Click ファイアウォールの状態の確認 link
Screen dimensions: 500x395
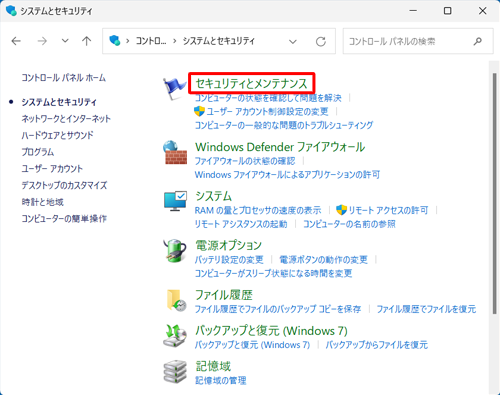[x=245, y=161]
